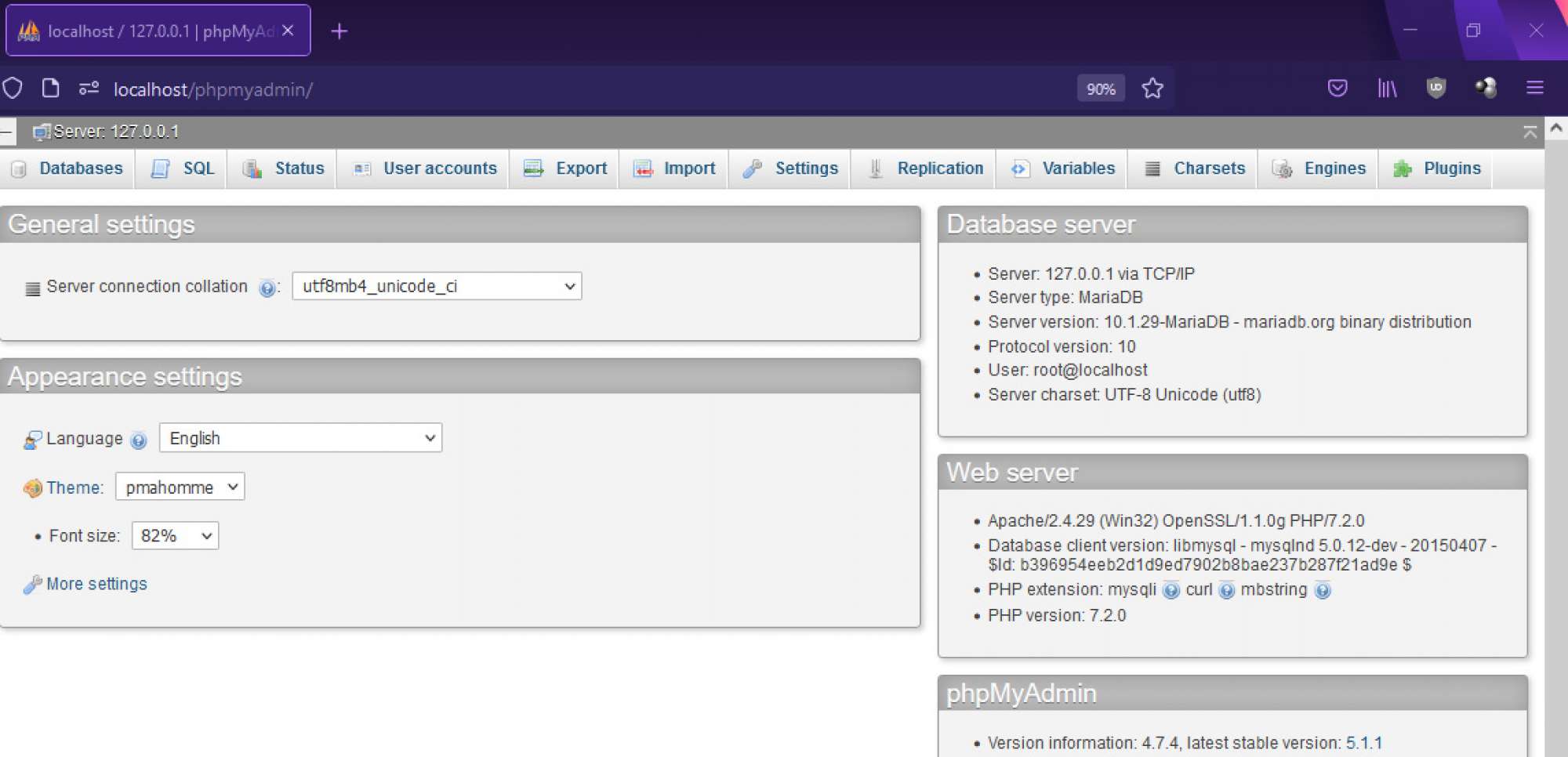Open the Language dropdown
The height and width of the screenshot is (757, 1568).
tap(300, 438)
